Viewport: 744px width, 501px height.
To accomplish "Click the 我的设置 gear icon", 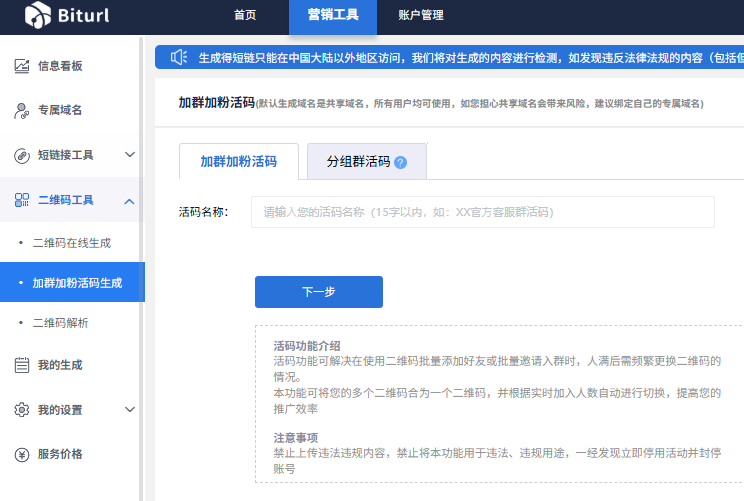I will [x=22, y=410].
